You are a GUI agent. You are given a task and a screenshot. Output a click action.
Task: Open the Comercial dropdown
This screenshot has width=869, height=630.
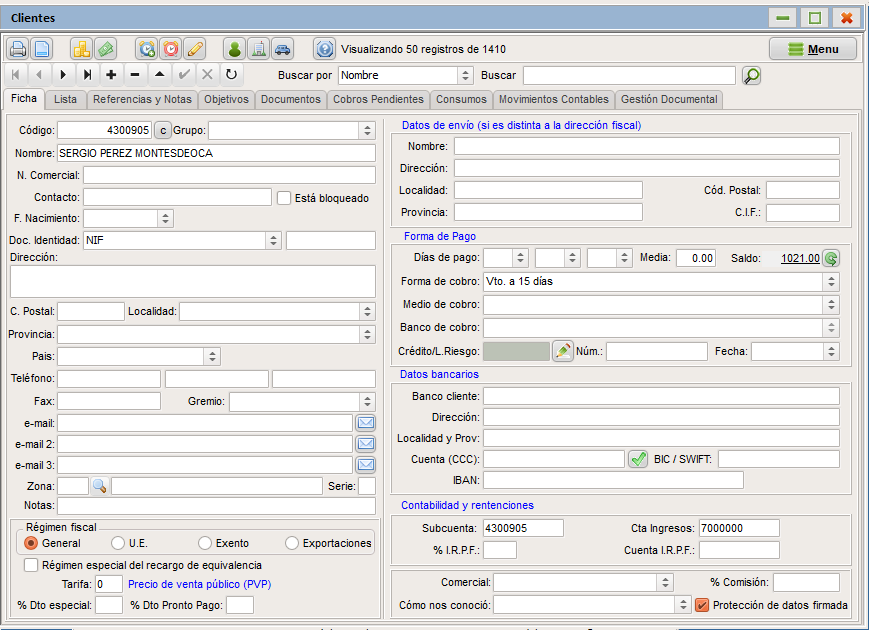click(665, 582)
